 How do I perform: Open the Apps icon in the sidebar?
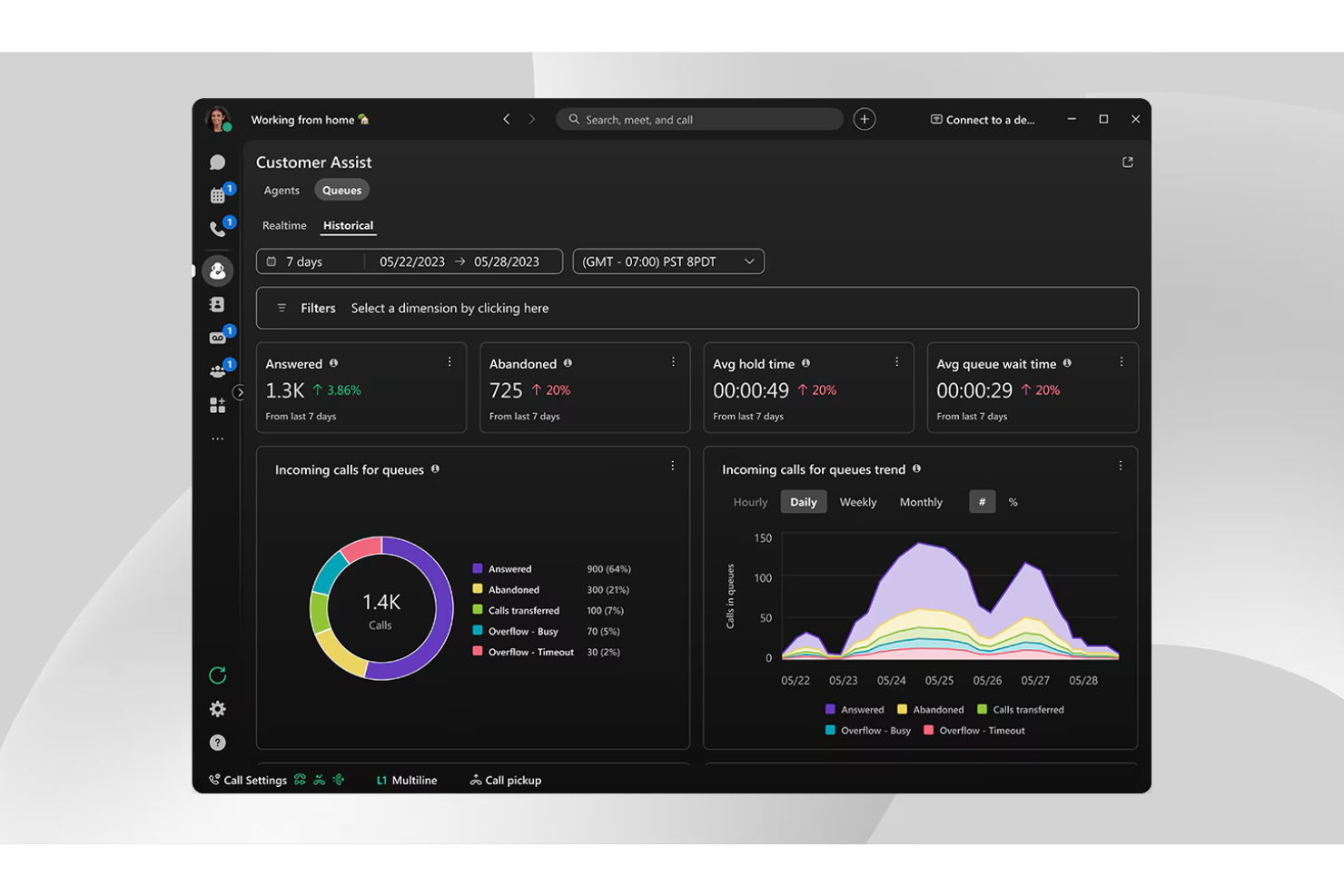point(218,404)
